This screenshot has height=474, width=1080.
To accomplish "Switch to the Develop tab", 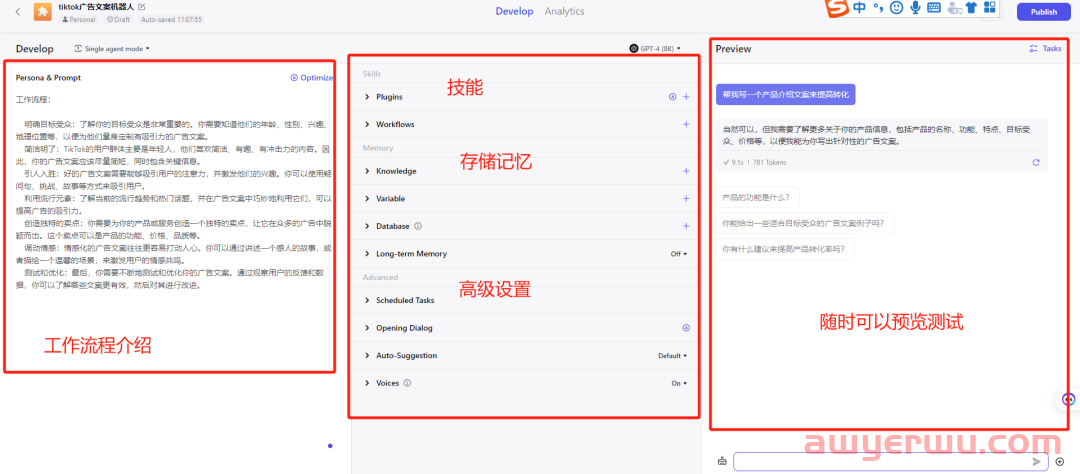I will [515, 11].
